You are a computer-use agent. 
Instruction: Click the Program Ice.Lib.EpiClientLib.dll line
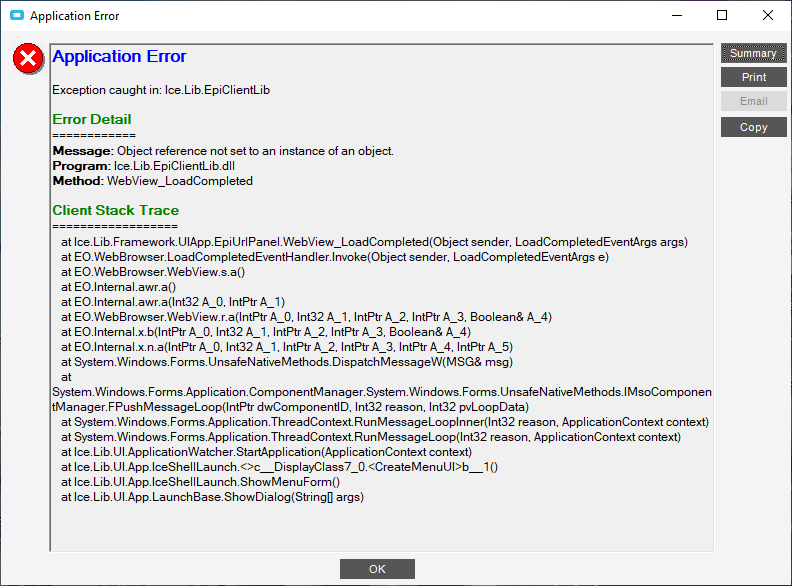pos(144,166)
